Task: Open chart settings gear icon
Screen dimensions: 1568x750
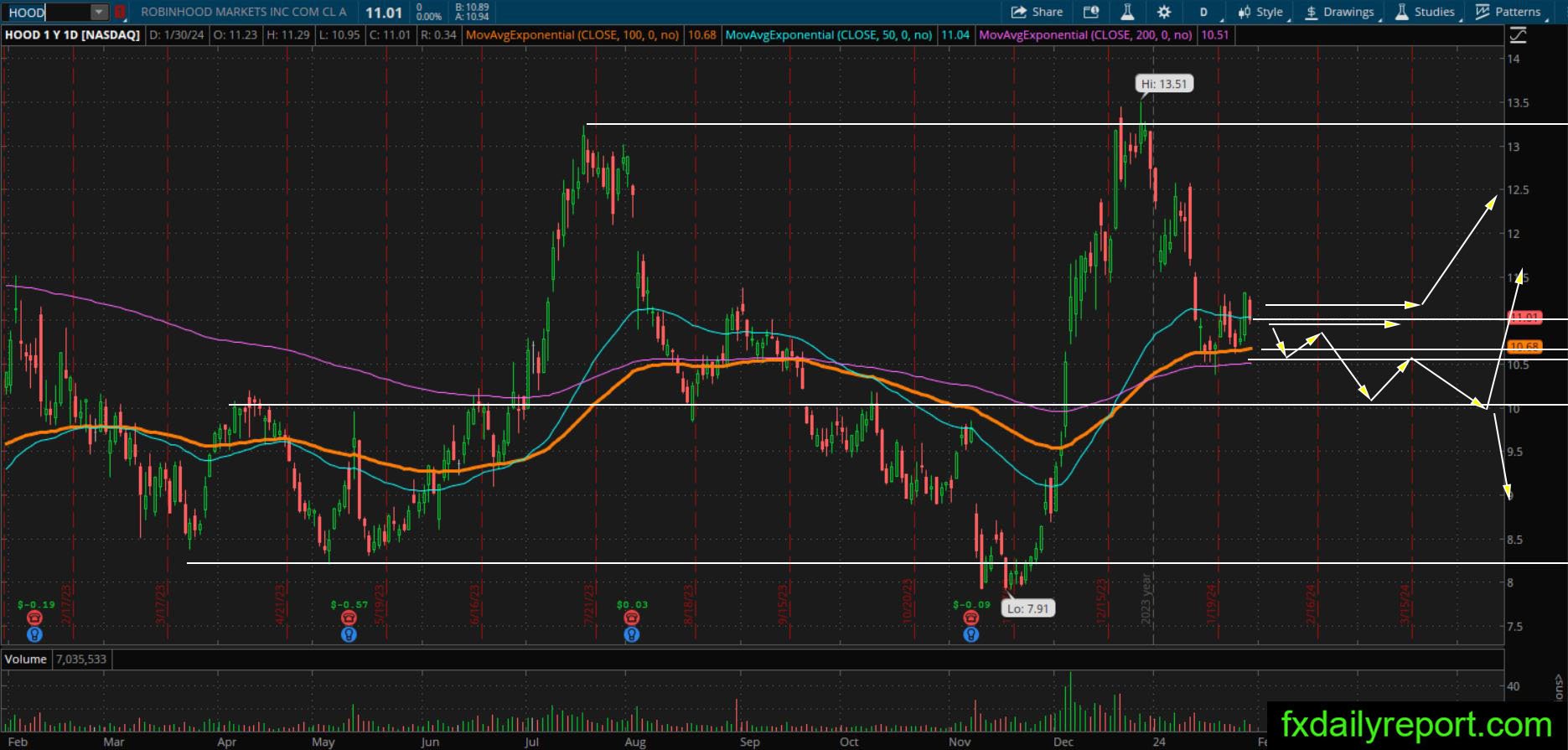Action: [1164, 12]
